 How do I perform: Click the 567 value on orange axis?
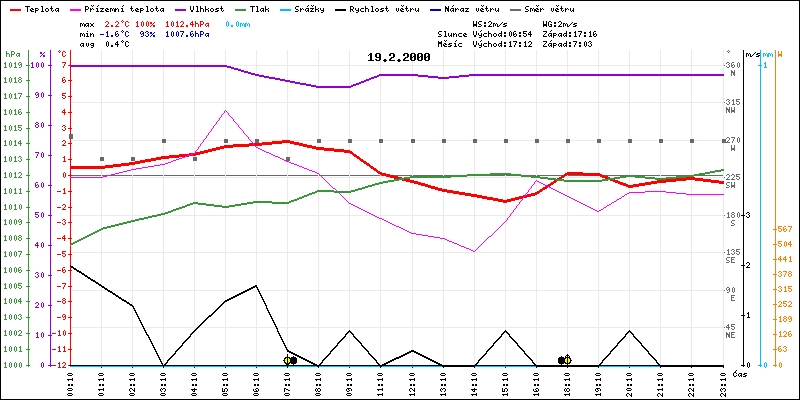pos(784,229)
